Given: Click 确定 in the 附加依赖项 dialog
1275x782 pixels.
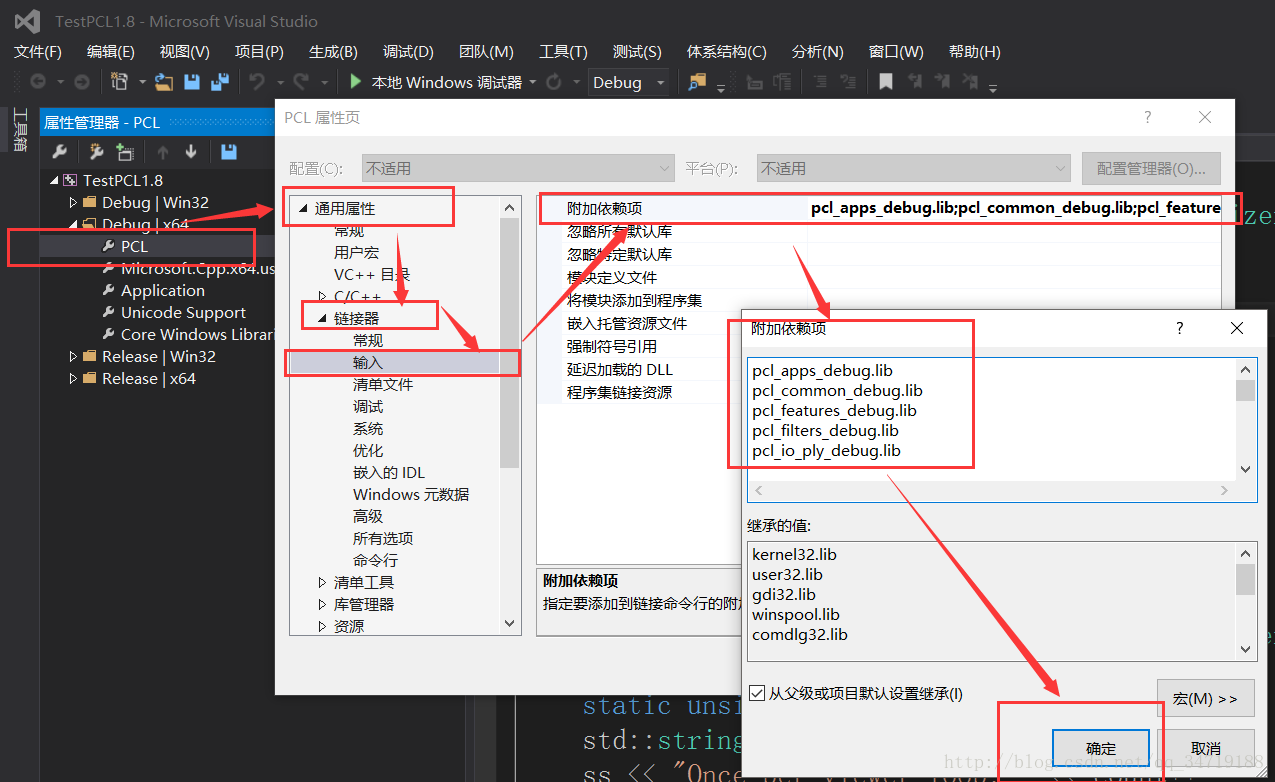Looking at the screenshot, I should click(1101, 748).
